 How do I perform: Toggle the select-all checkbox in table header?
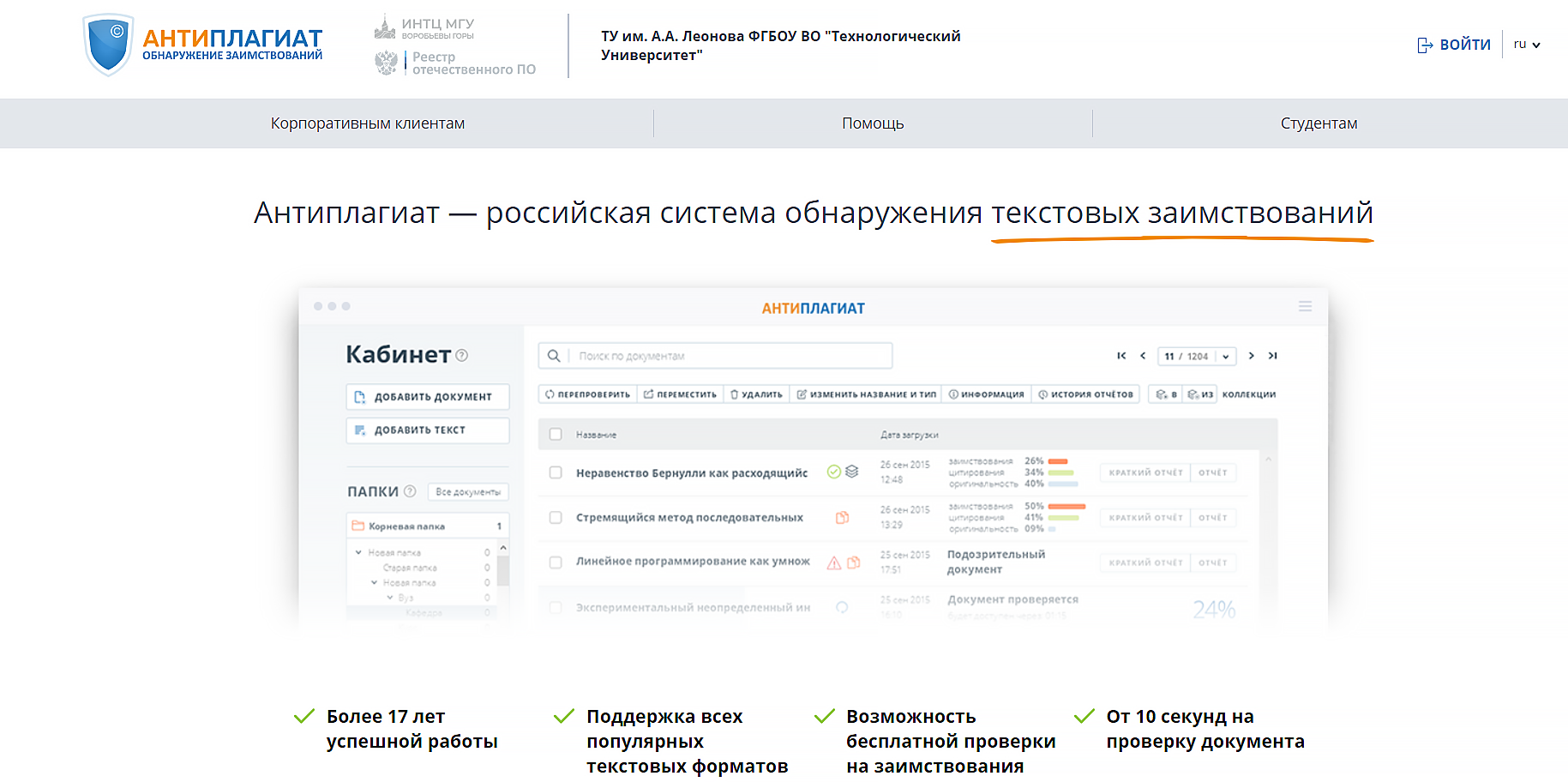(x=556, y=435)
